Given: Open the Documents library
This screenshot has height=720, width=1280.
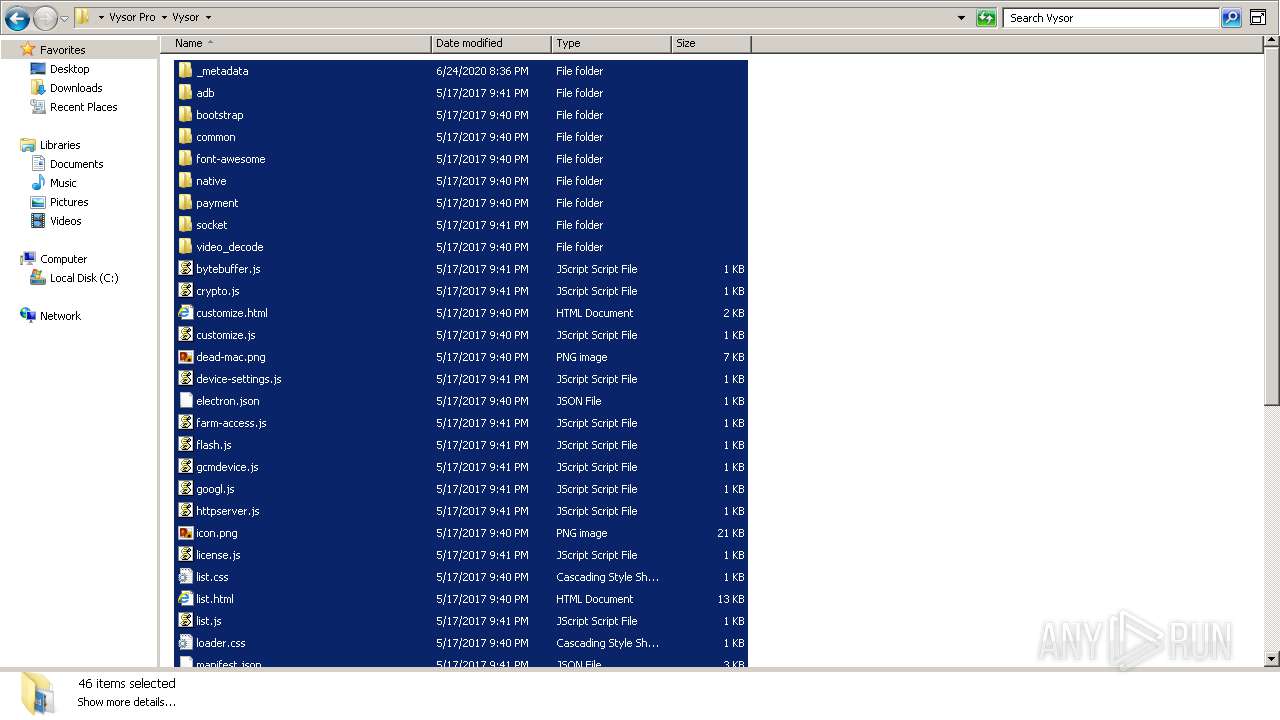Looking at the screenshot, I should pos(76,164).
